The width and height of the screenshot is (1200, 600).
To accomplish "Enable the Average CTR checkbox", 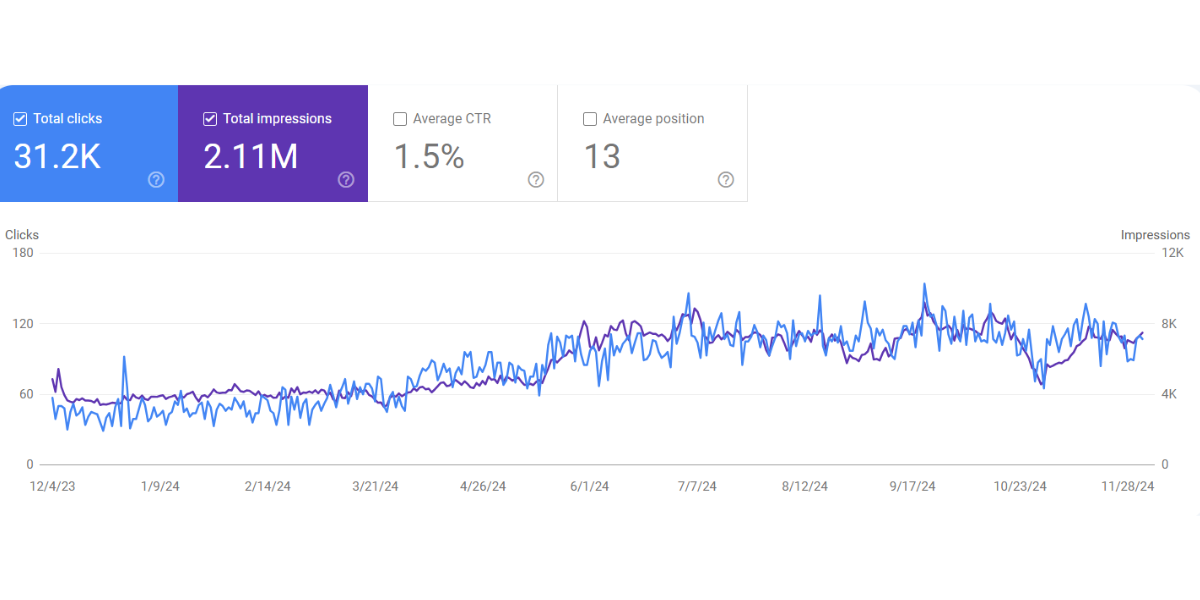I will (x=400, y=119).
